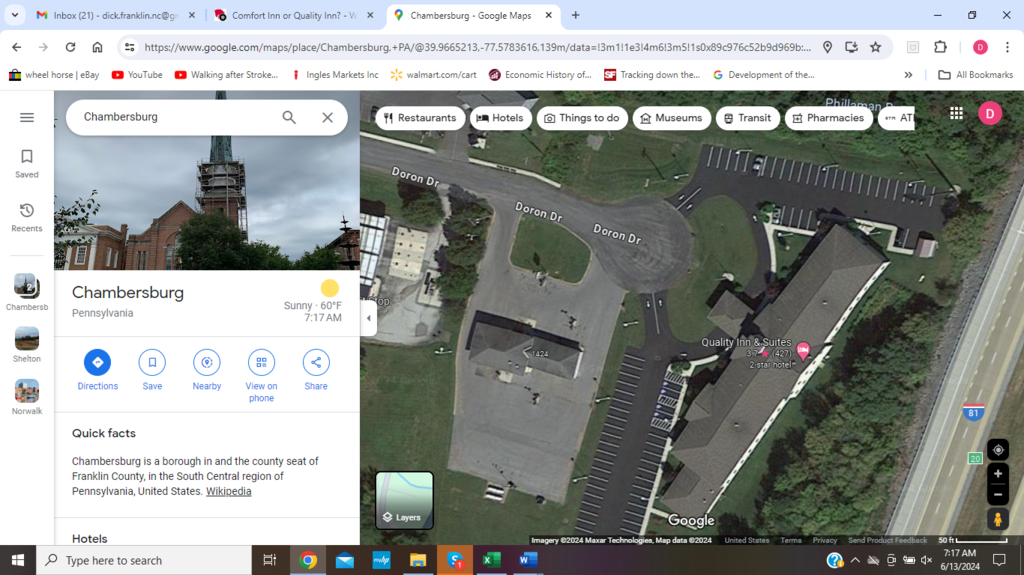Viewport: 1024px width, 575px height.
Task: Open File Explorer from the taskbar
Action: coord(418,560)
